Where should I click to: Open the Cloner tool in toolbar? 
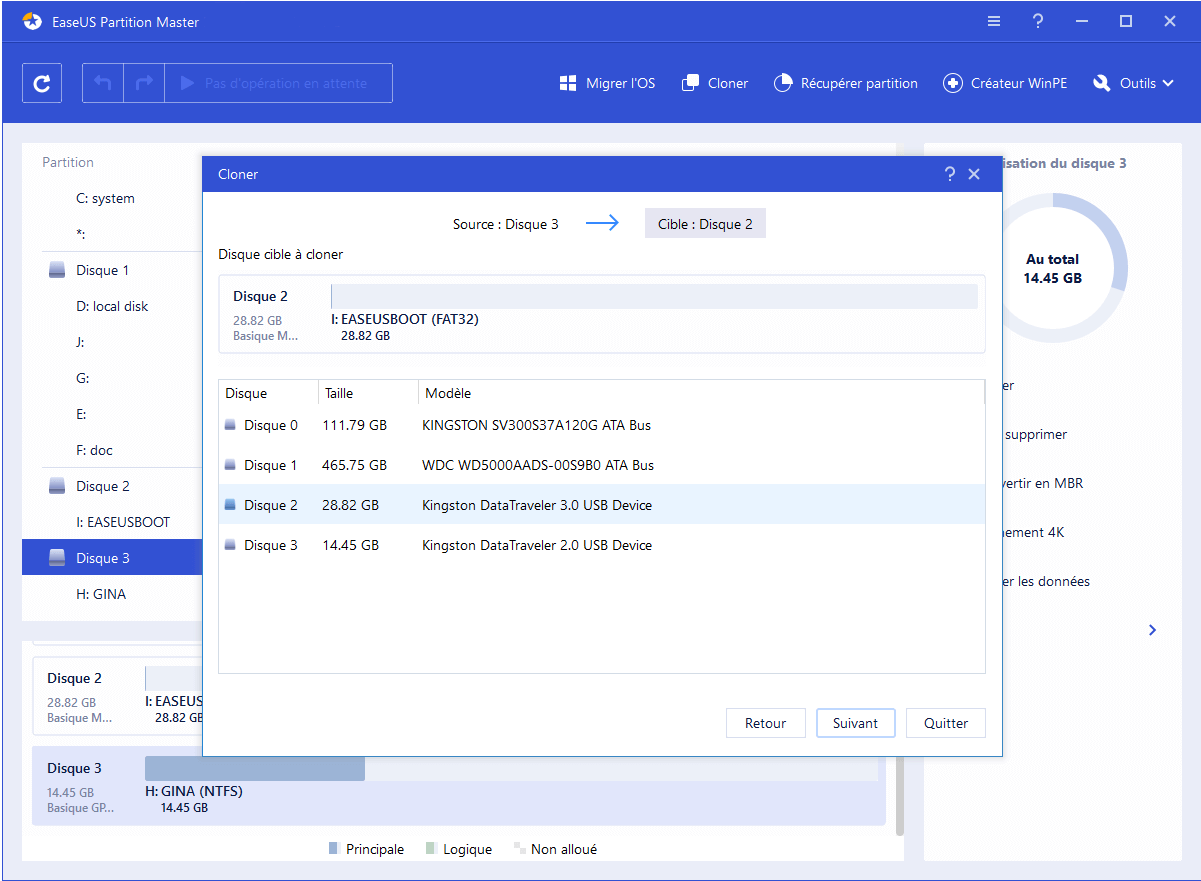pos(714,84)
